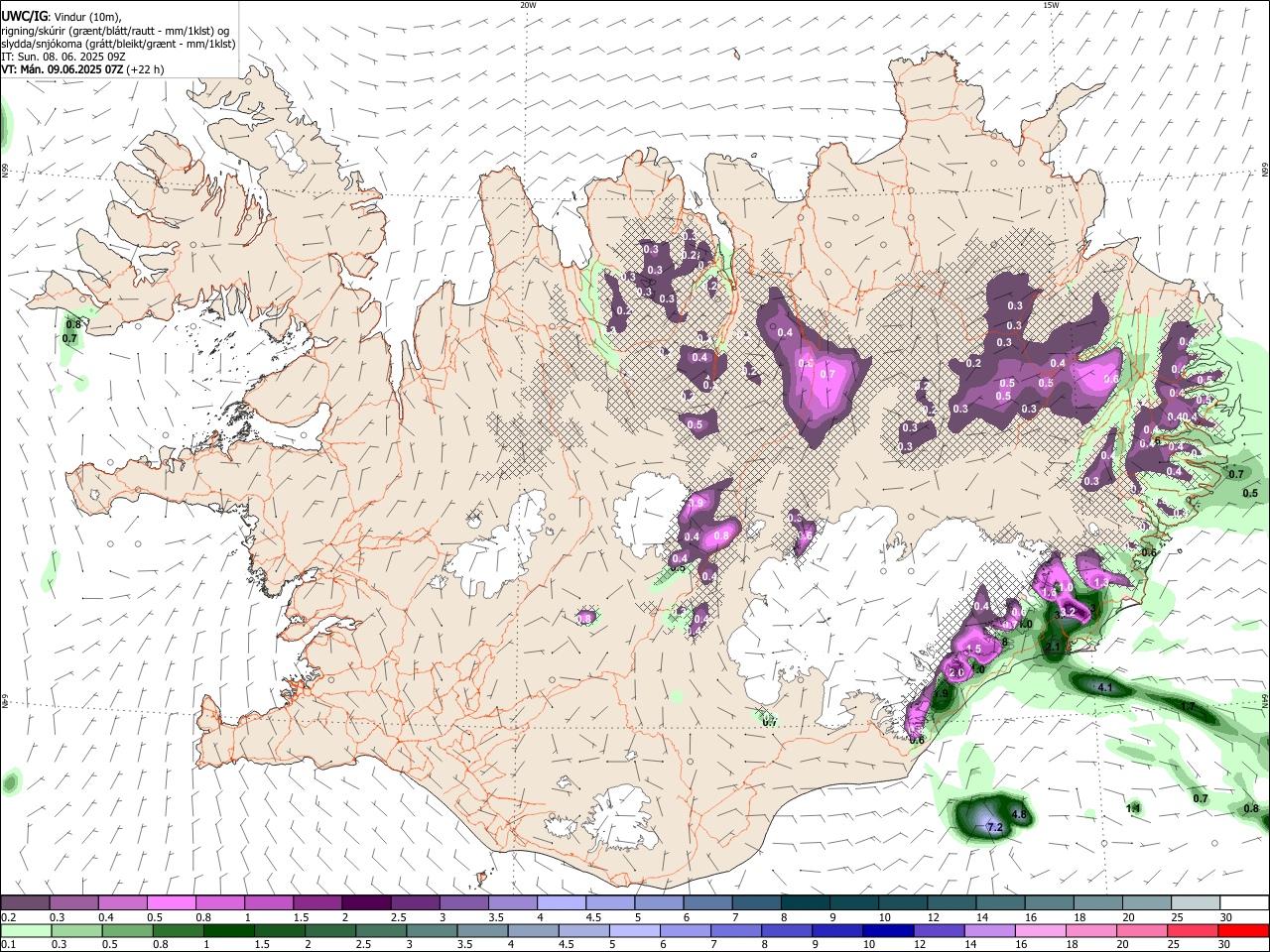Click the 7.2 rainfall value offshore
Screen dimensions: 1270x952
pyautogui.click(x=995, y=826)
